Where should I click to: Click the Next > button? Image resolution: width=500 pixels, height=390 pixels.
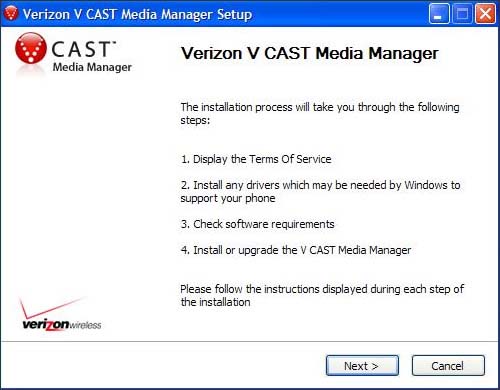(x=362, y=366)
